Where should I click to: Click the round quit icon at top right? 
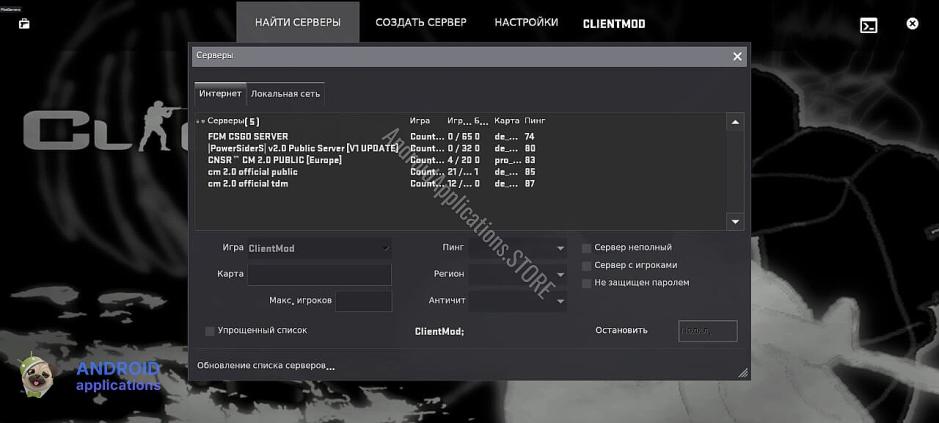911,24
